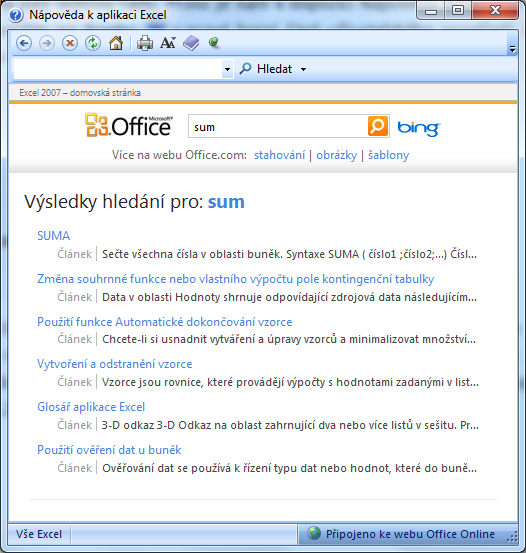This screenshot has width=526, height=553.
Task: Print the help topic
Action: click(145, 43)
